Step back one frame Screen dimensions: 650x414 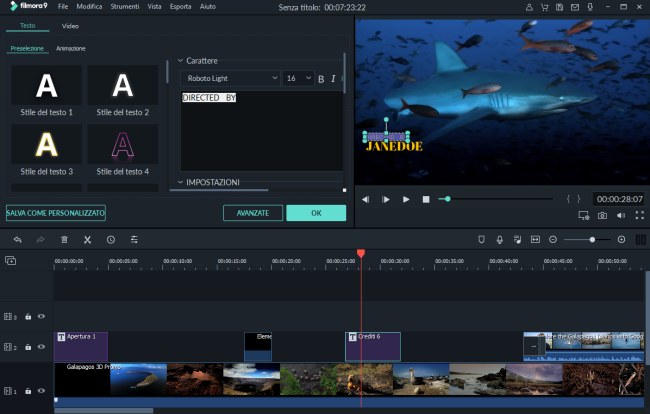tap(365, 199)
